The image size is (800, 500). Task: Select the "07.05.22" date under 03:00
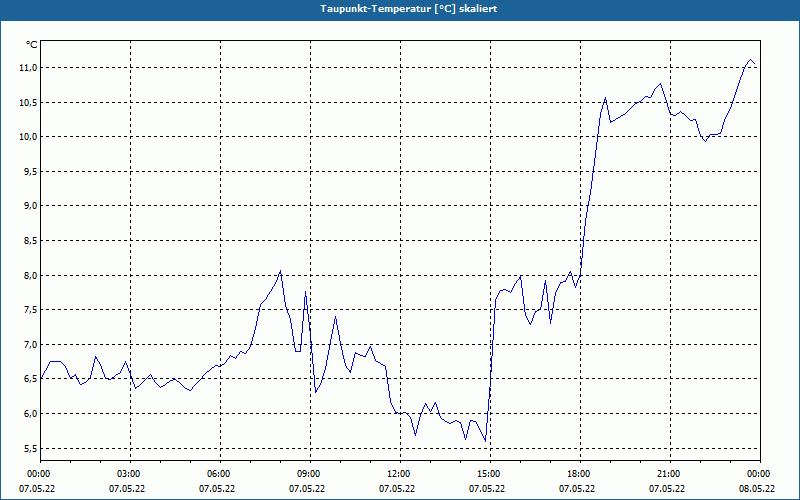(127, 489)
